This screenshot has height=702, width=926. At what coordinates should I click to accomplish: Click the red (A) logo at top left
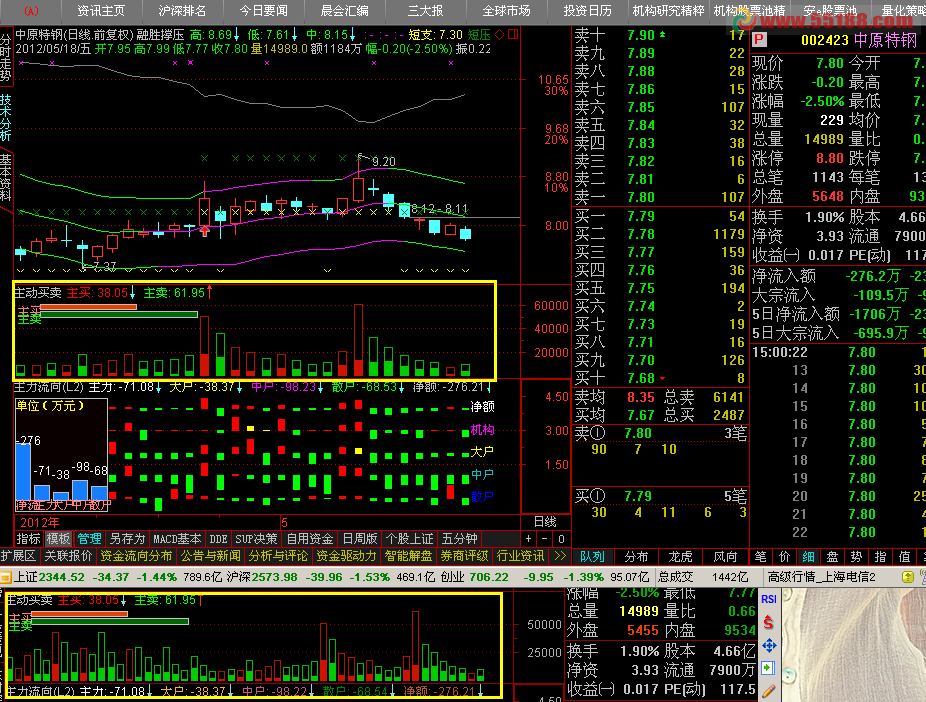(x=31, y=11)
